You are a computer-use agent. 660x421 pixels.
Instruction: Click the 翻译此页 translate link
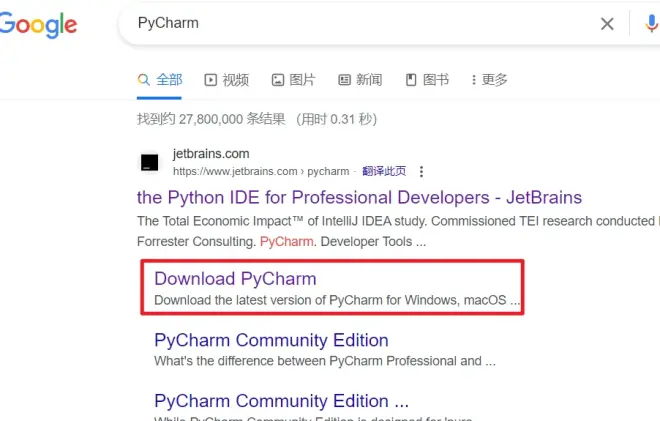384,171
